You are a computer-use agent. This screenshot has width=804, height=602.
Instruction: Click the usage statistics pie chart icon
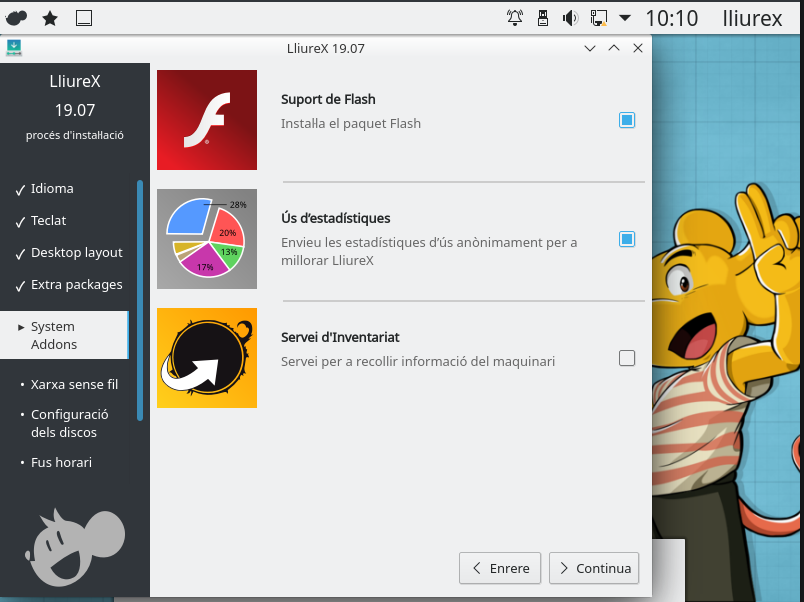[207, 239]
